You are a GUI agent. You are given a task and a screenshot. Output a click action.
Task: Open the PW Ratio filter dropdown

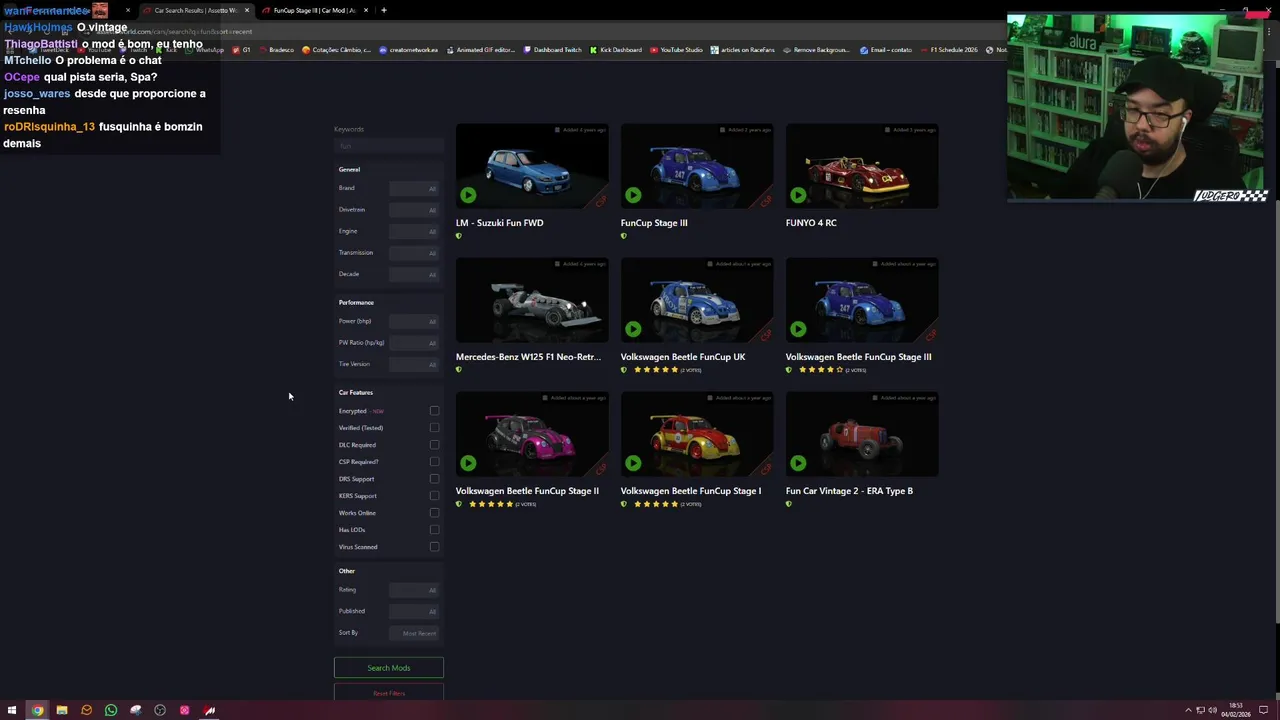pyautogui.click(x=414, y=343)
